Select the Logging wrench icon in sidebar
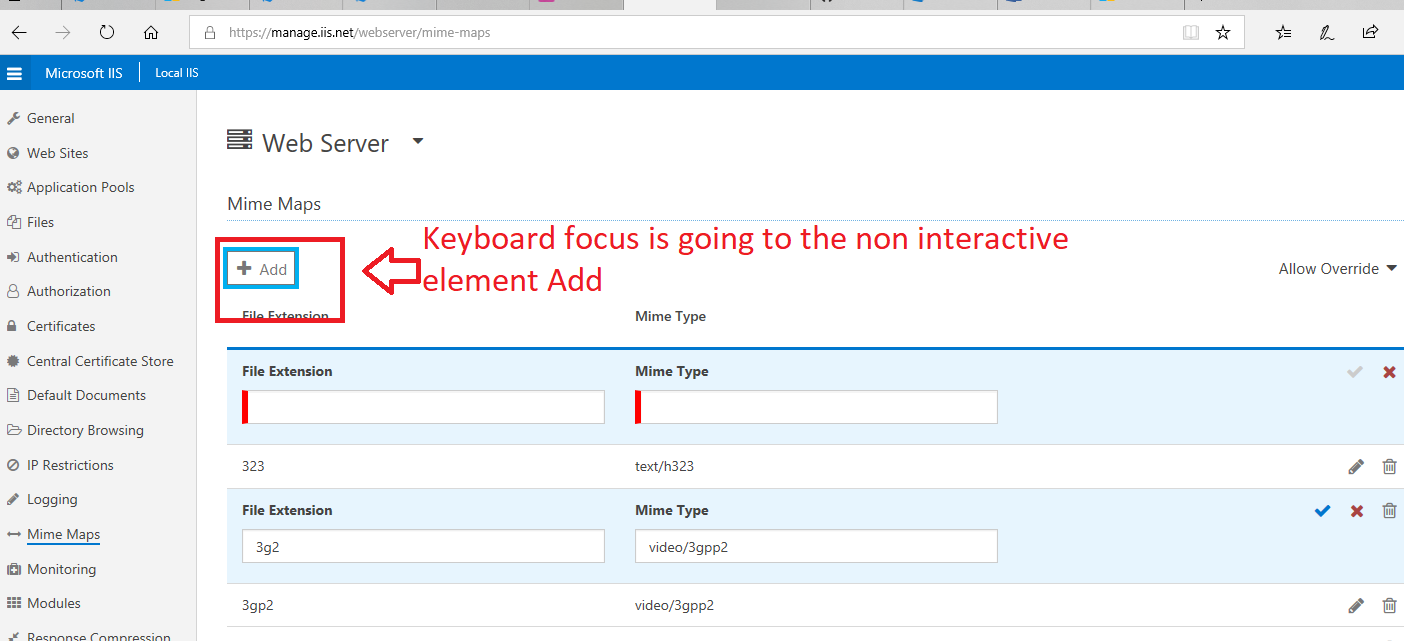This screenshot has height=641, width=1404. (x=14, y=499)
